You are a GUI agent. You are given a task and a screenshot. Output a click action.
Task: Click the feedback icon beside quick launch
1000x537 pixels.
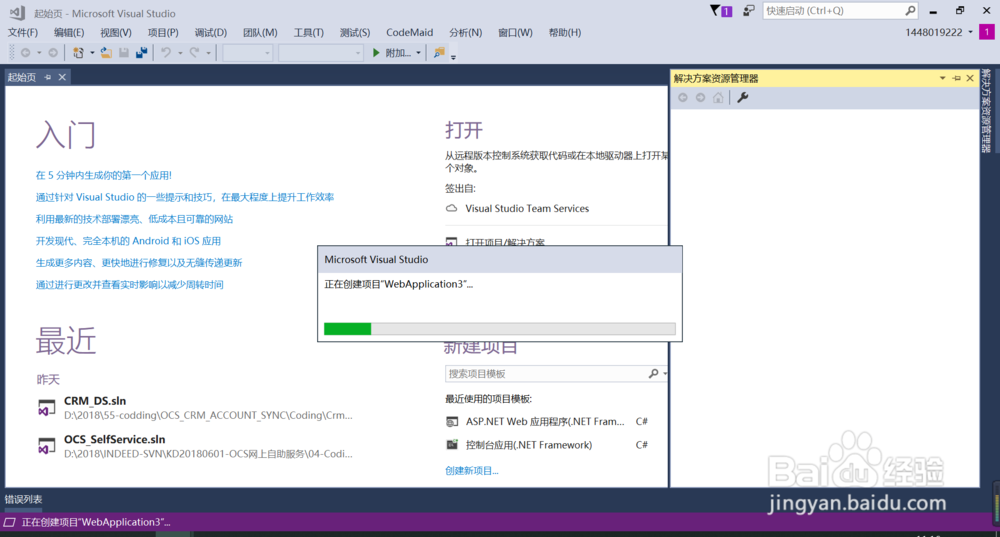click(x=749, y=11)
